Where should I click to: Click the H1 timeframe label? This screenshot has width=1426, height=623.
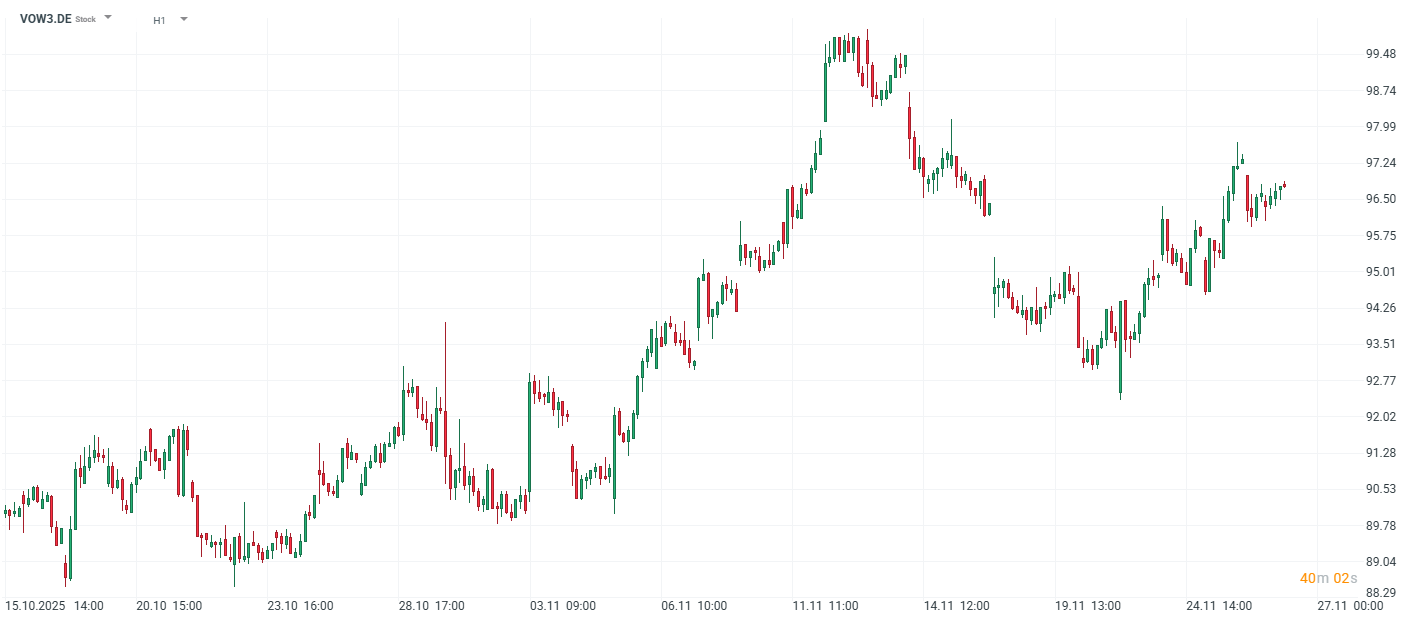point(159,20)
